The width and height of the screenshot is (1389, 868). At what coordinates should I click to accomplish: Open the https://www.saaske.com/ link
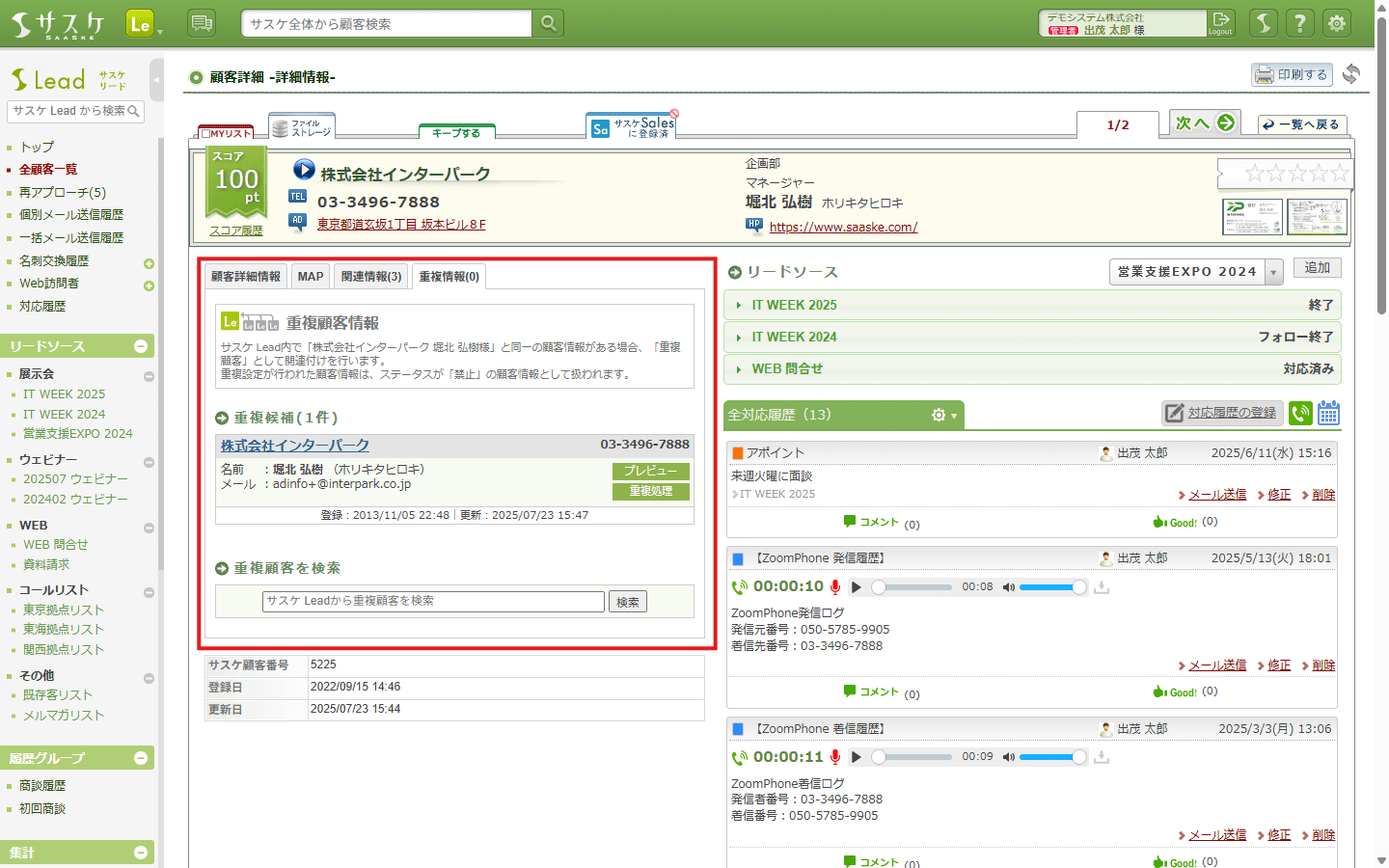pyautogui.click(x=843, y=228)
